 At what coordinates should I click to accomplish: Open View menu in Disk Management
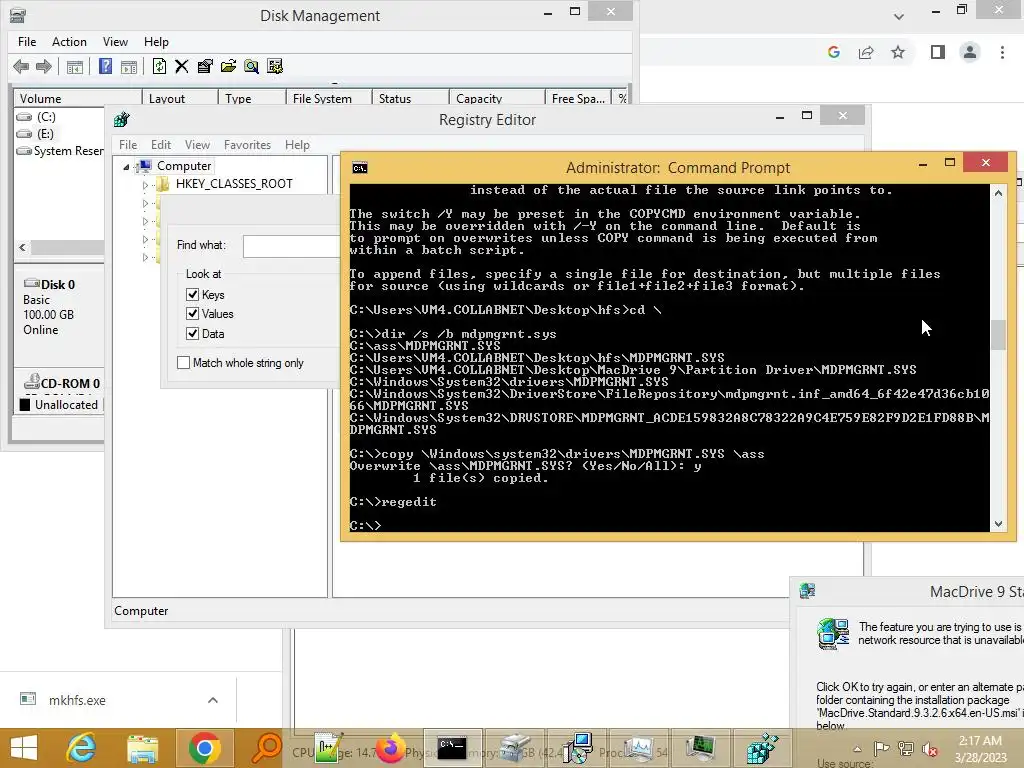(115, 42)
